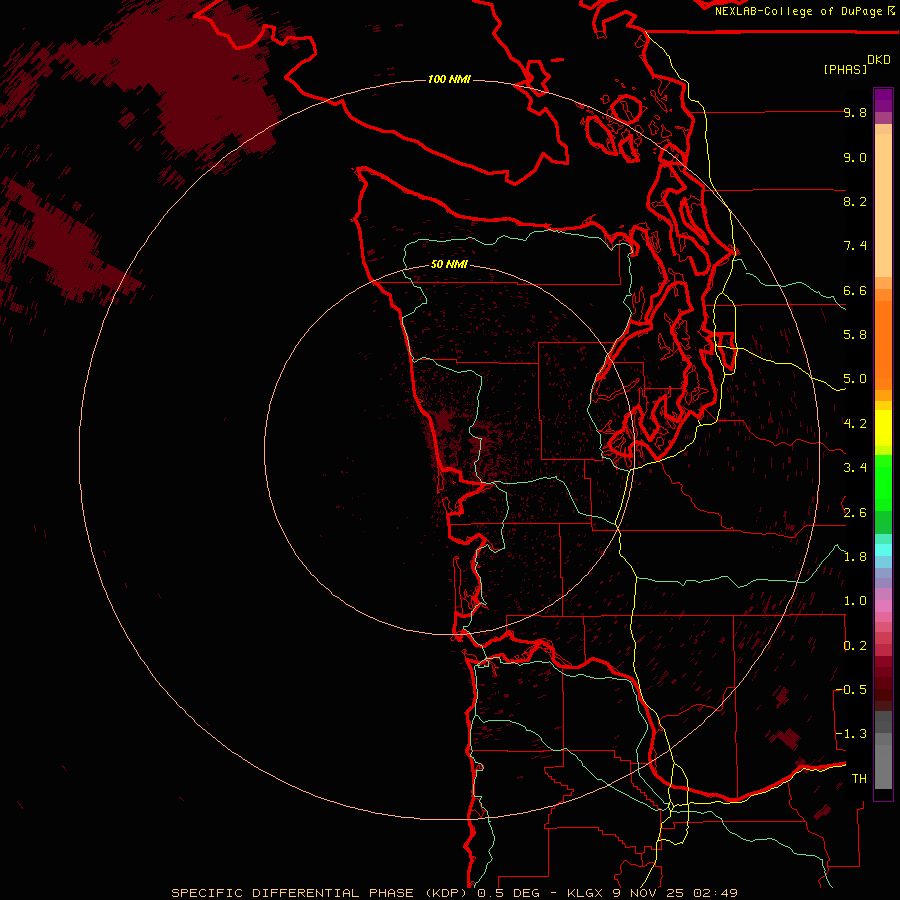The image size is (900, 900).
Task: Select the bright green color bar segment
Action: 883,483
